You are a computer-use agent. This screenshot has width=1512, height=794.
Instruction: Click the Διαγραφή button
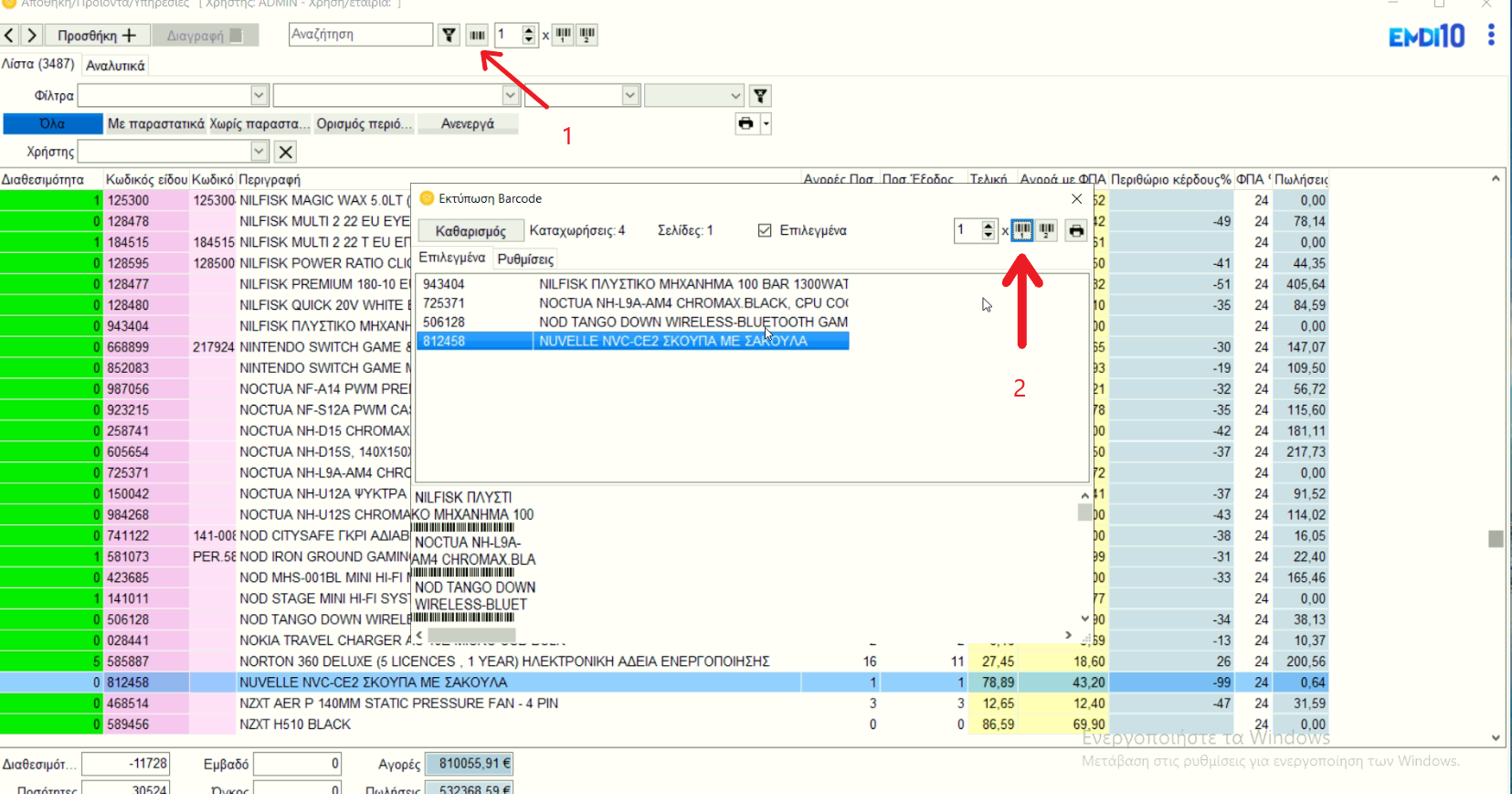(x=206, y=36)
